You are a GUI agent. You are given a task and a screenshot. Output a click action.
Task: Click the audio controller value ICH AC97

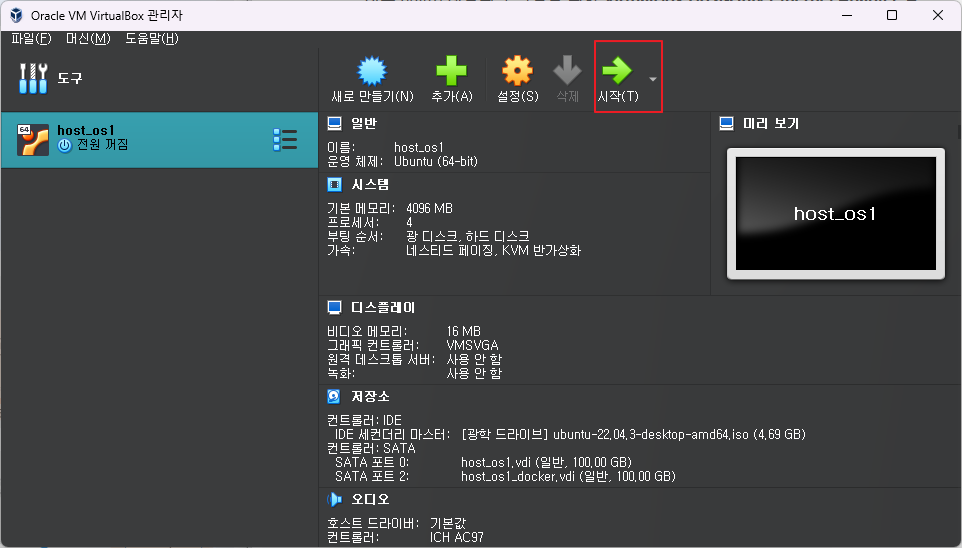tap(456, 538)
